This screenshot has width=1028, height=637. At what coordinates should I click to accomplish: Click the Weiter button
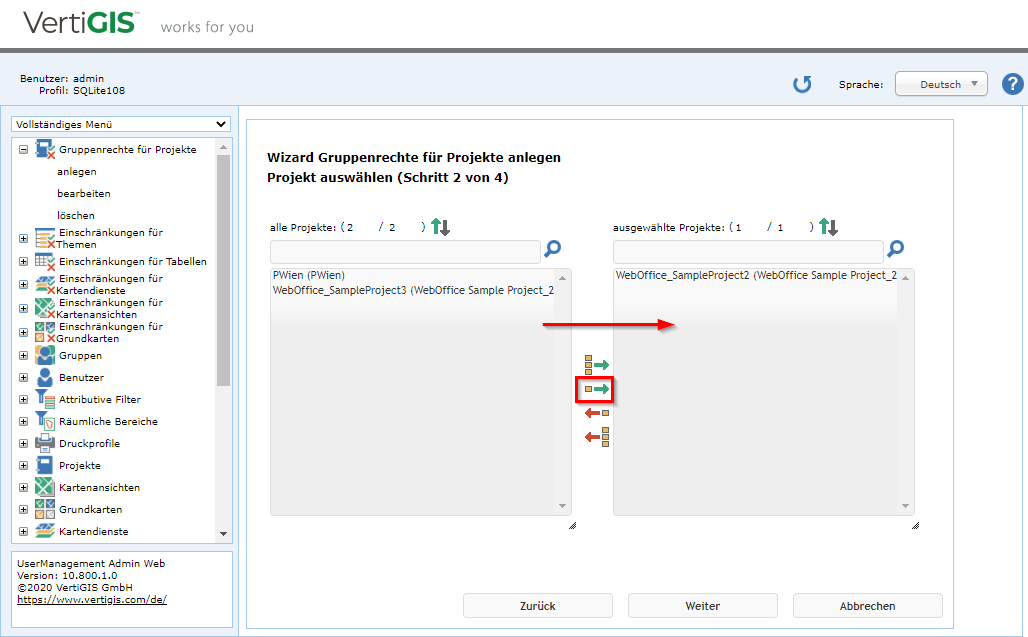pos(702,606)
